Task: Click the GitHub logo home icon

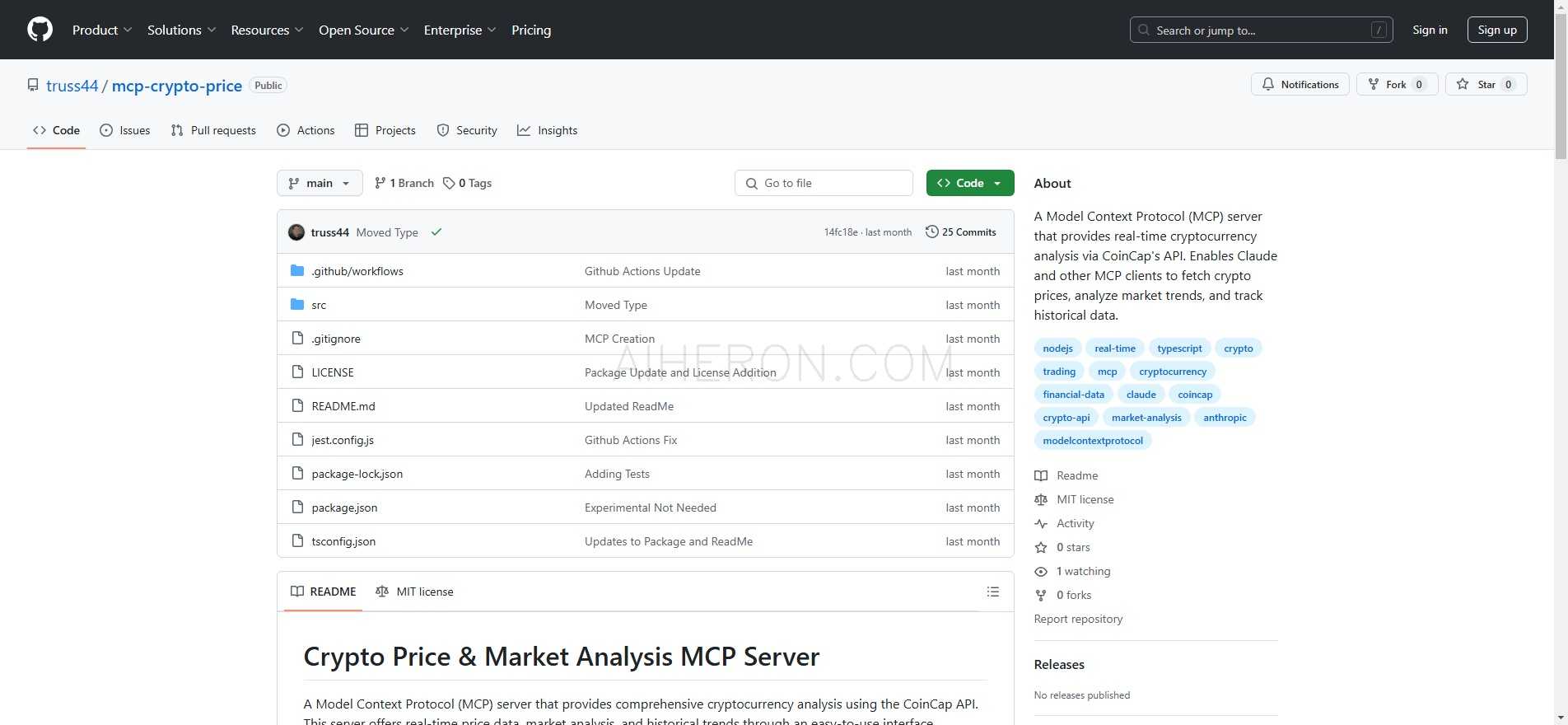Action: 40,30
